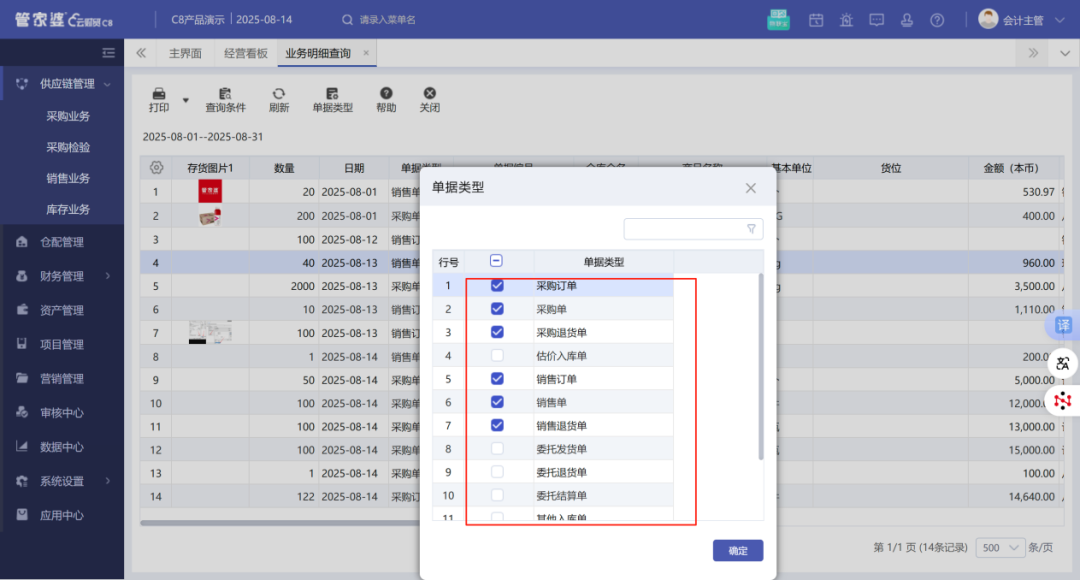Uncheck the 采购订单 checkbox

(497, 286)
